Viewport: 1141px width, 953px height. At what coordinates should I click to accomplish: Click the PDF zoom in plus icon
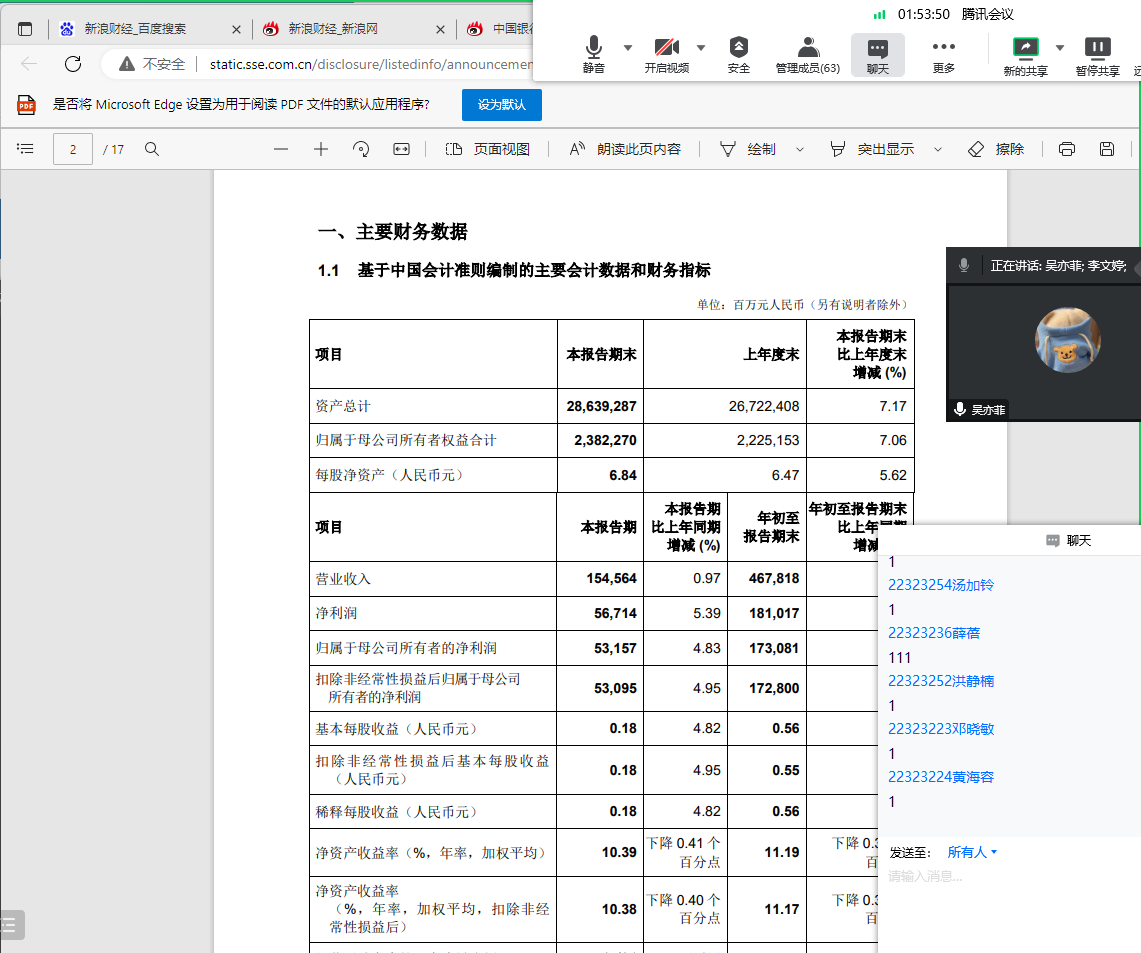point(321,149)
